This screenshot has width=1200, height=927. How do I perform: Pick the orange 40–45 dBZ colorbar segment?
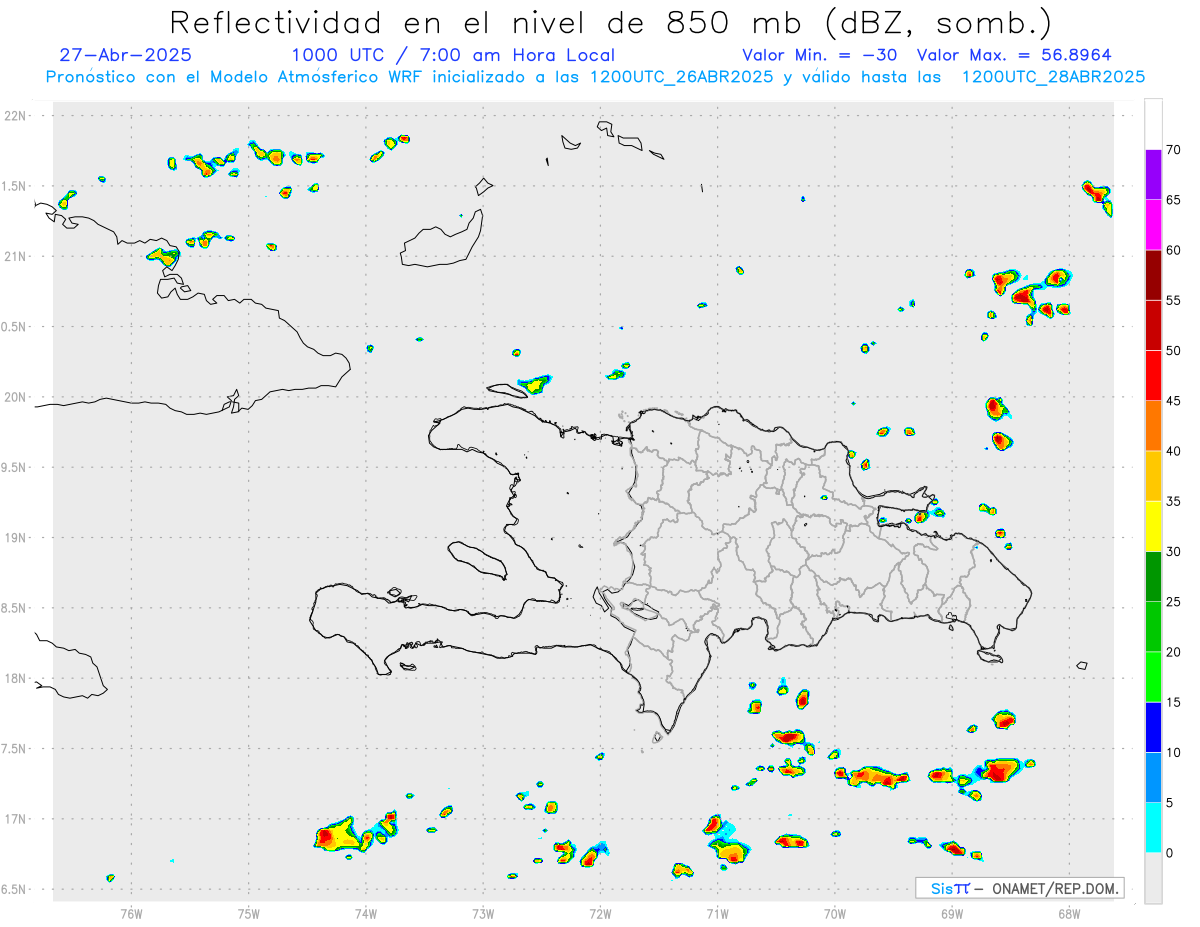[x=1153, y=426]
